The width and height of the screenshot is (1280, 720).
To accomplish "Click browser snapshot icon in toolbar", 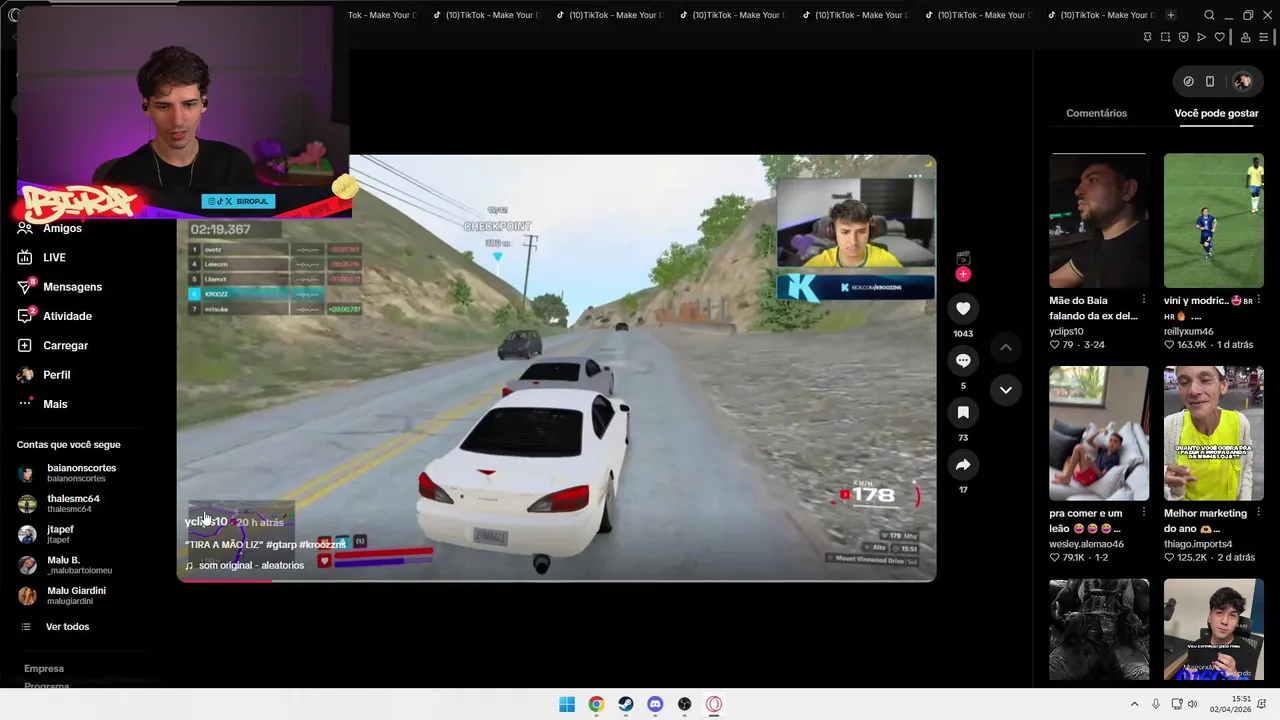I will 1165,37.
